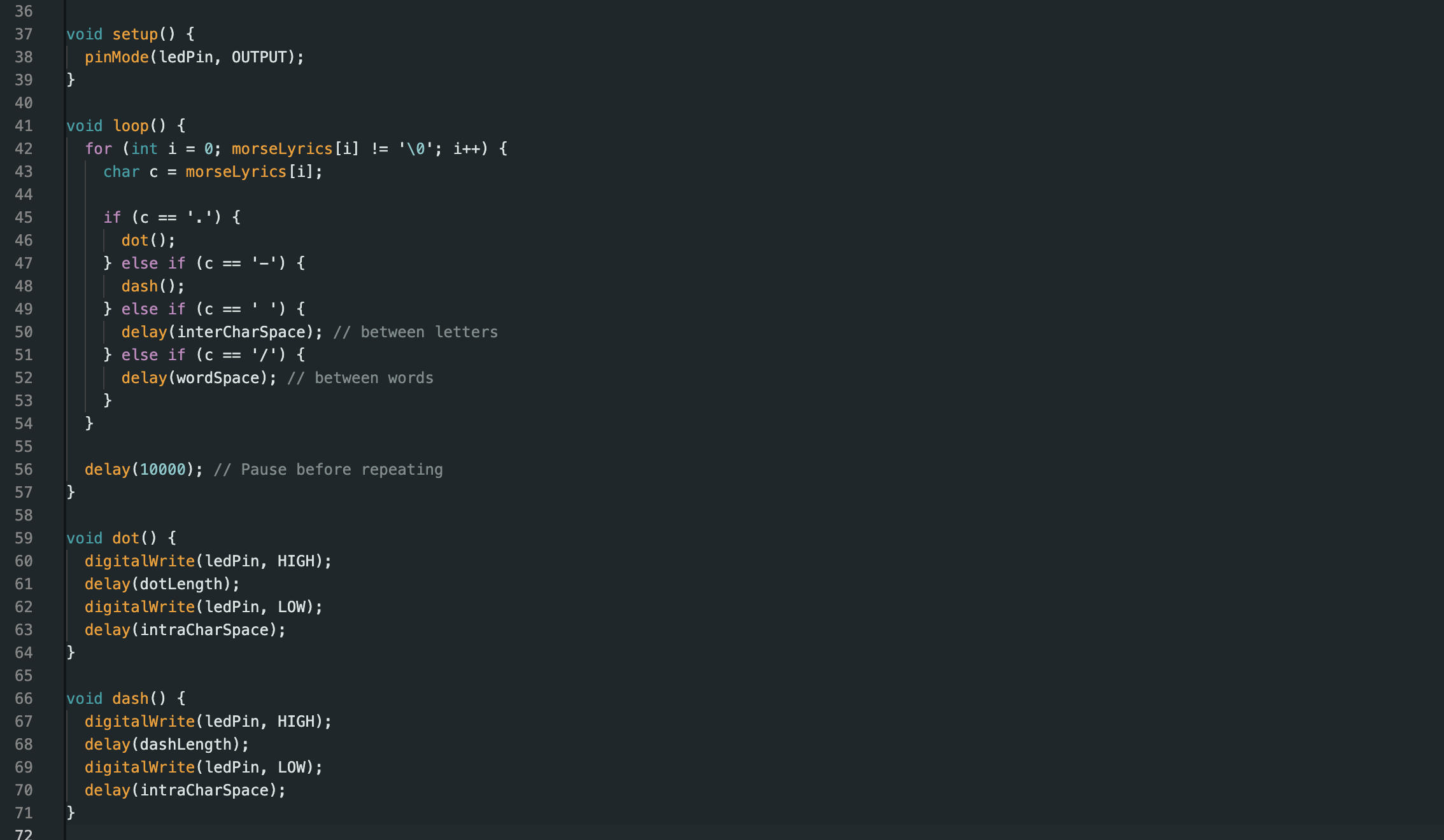The width and height of the screenshot is (1444, 840).
Task: Click the "between words" comment
Action: tap(360, 378)
